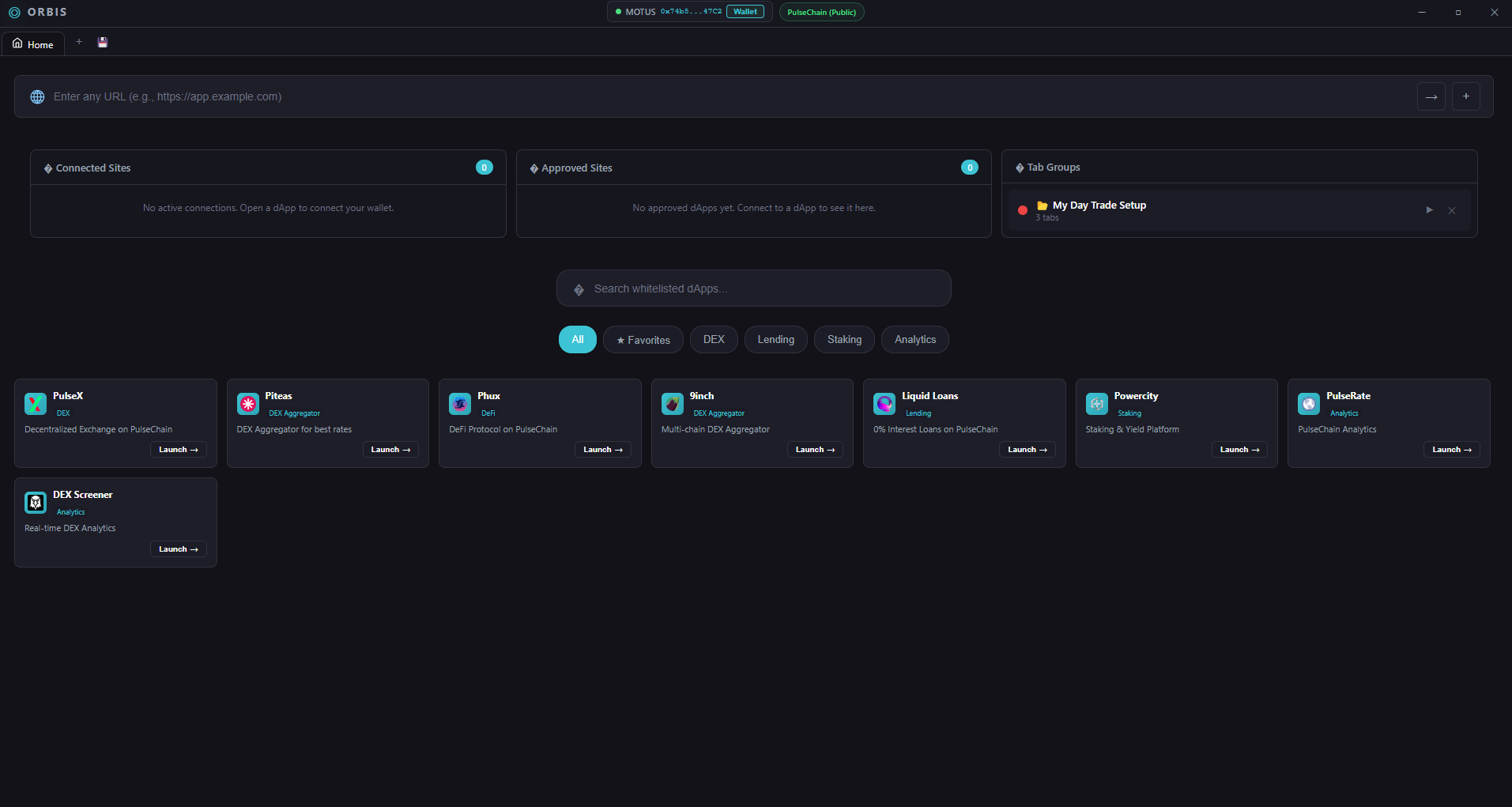Image resolution: width=1512 pixels, height=807 pixels.
Task: Launch the Powercity dApp
Action: [1239, 450]
